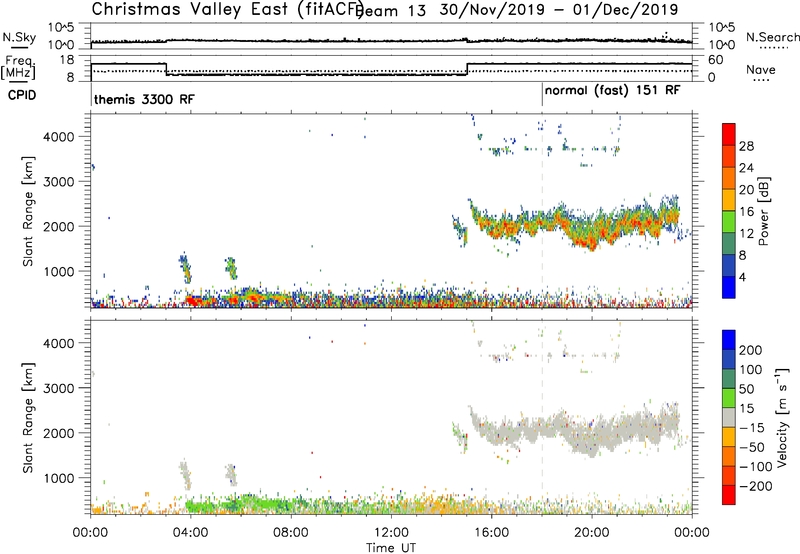Click the 'Power [dB]' color bar label

coord(763,211)
